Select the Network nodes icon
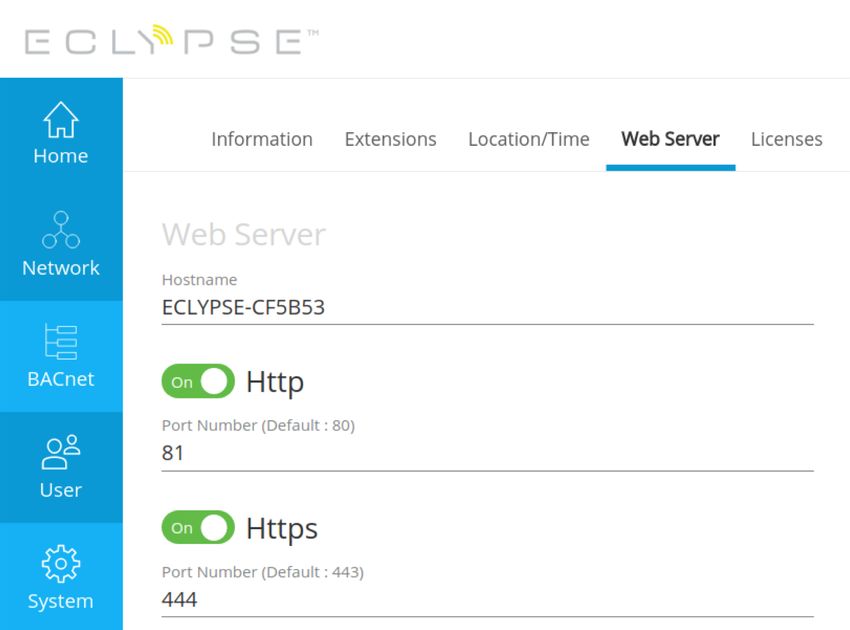850x630 pixels. pyautogui.click(x=61, y=230)
